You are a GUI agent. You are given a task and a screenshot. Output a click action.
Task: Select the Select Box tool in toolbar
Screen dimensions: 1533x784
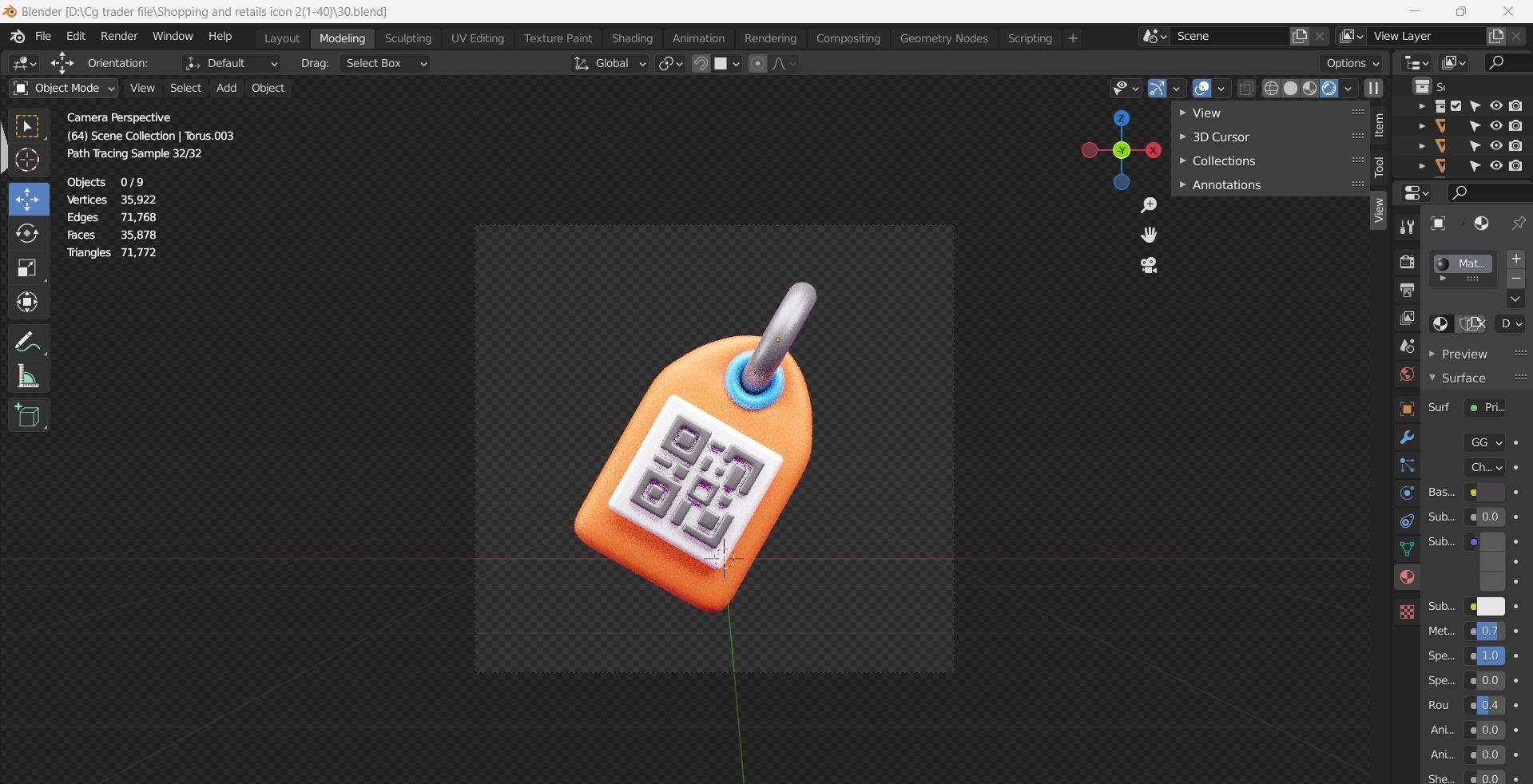point(27,127)
